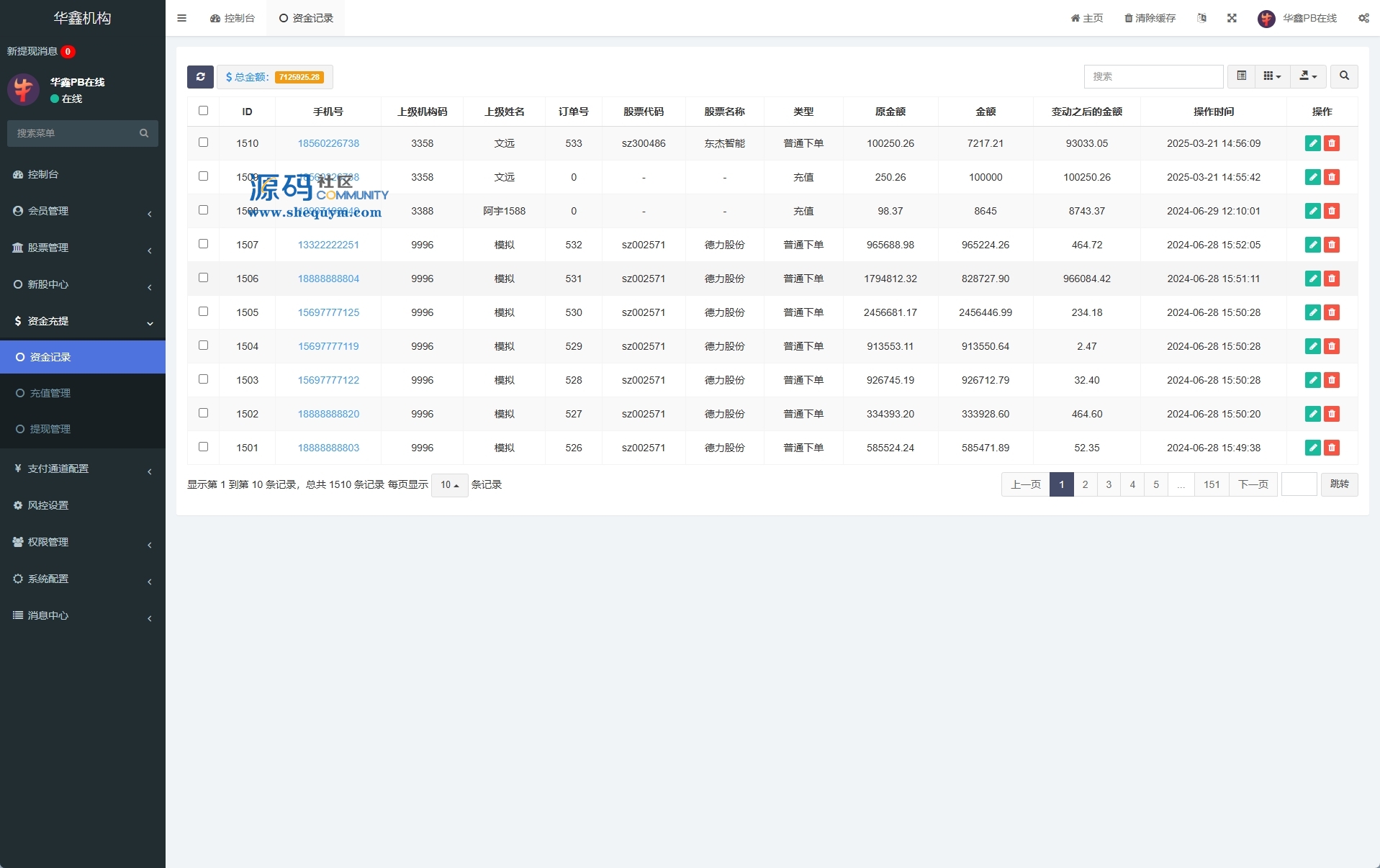Tick the checkbox for record ID 1506
This screenshot has width=1380, height=868.
click(x=203, y=278)
